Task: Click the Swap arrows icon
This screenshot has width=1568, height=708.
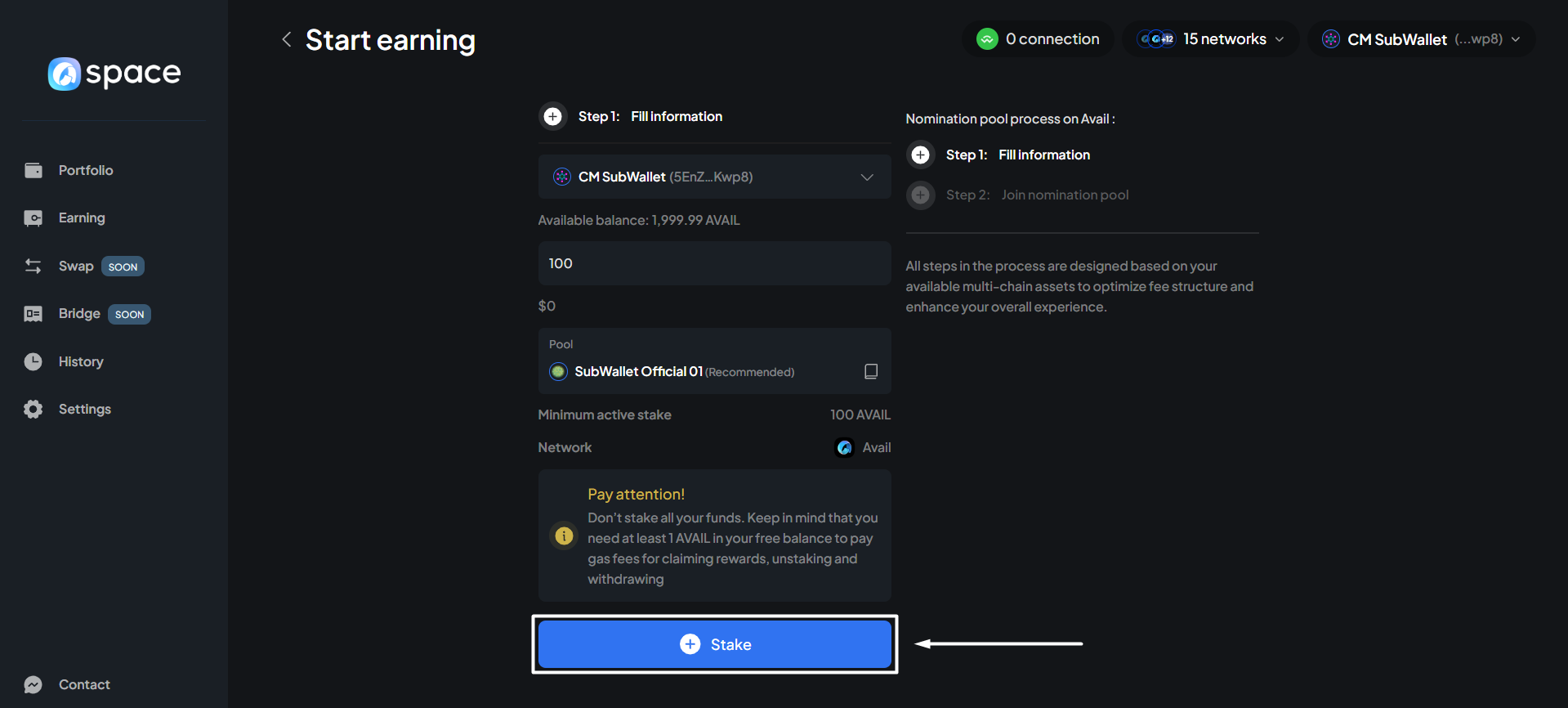Action: pos(34,267)
